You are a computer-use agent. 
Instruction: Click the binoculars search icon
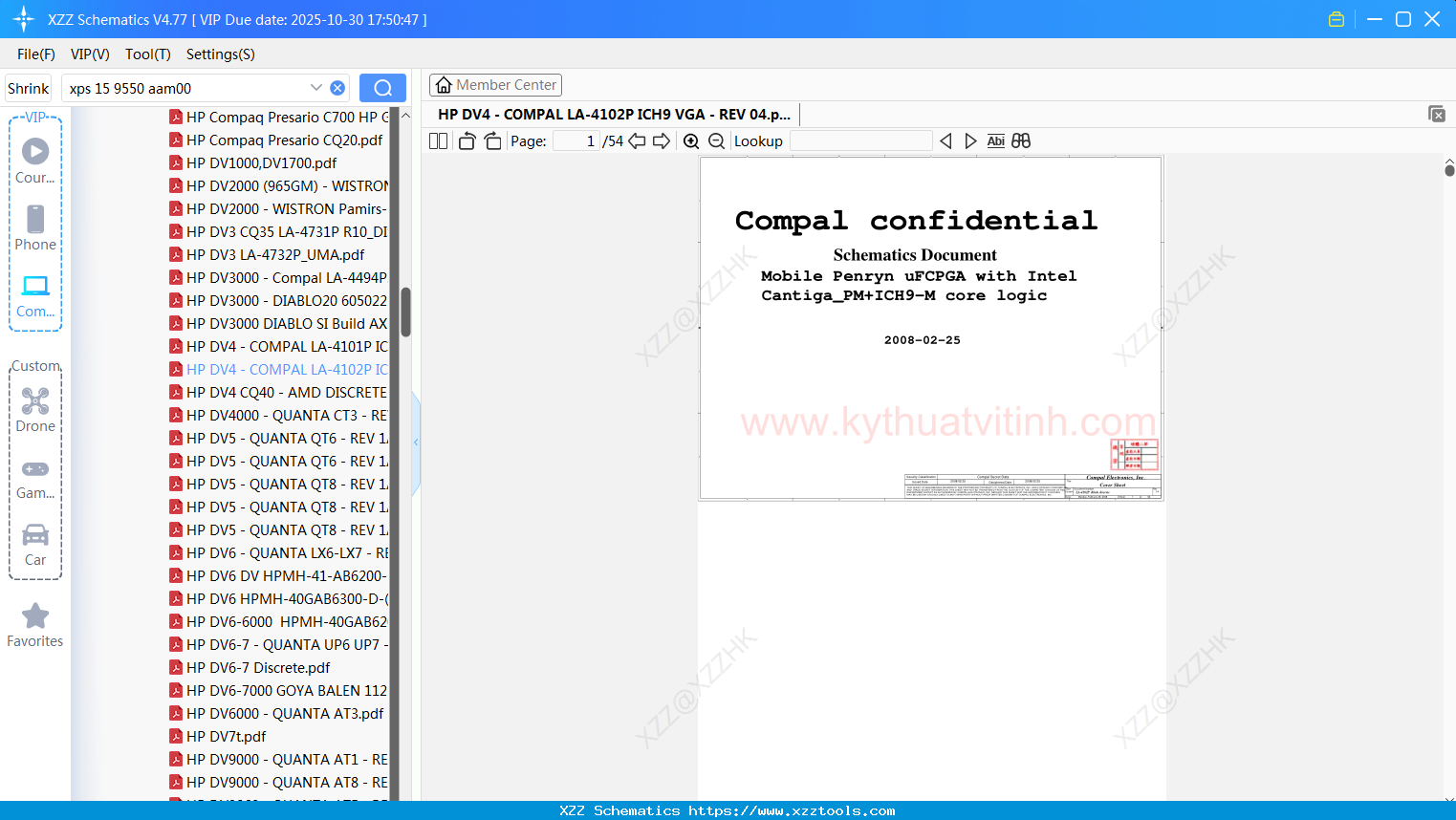[1021, 140]
